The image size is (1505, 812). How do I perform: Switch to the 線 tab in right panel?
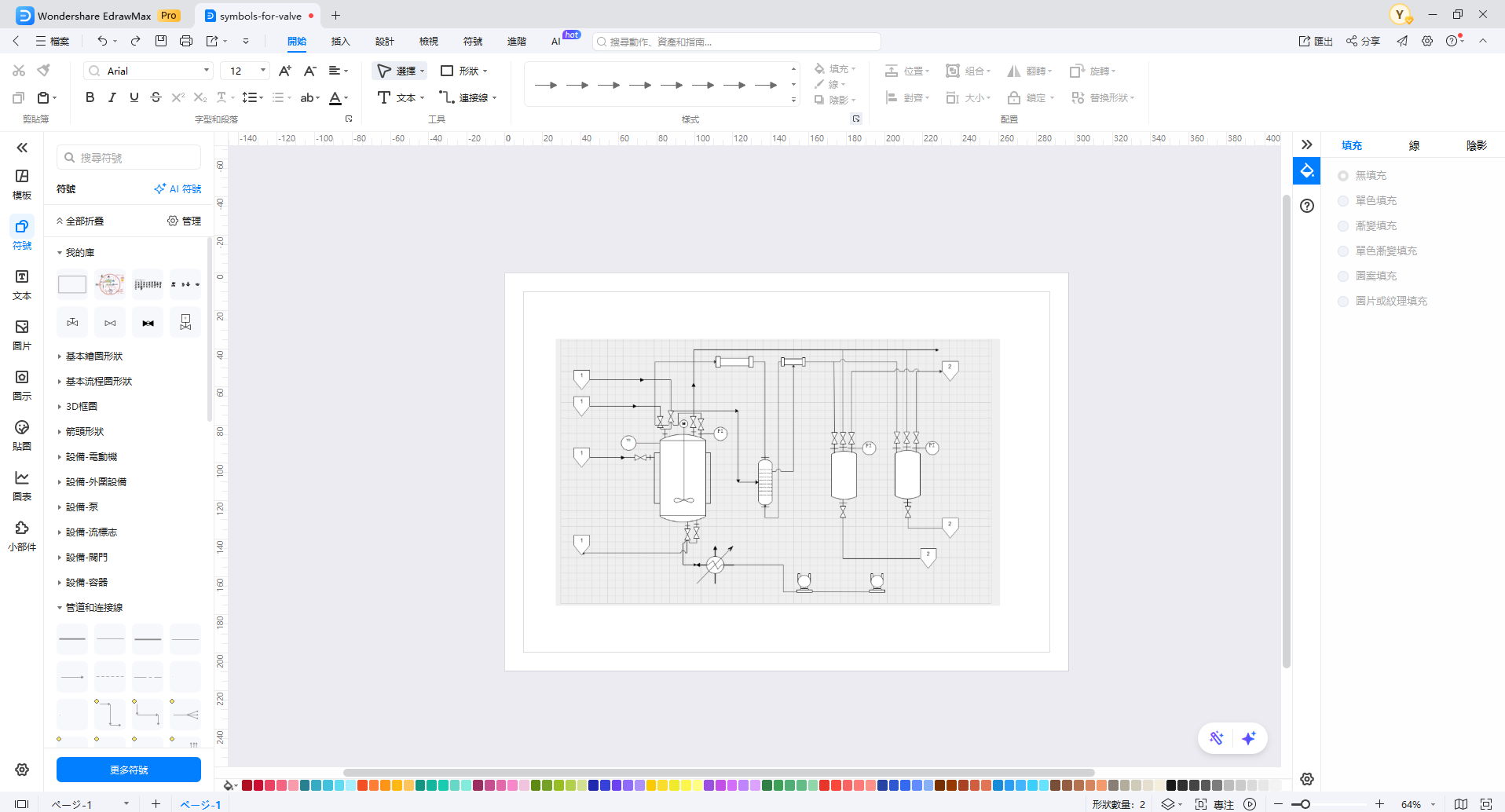click(1414, 145)
